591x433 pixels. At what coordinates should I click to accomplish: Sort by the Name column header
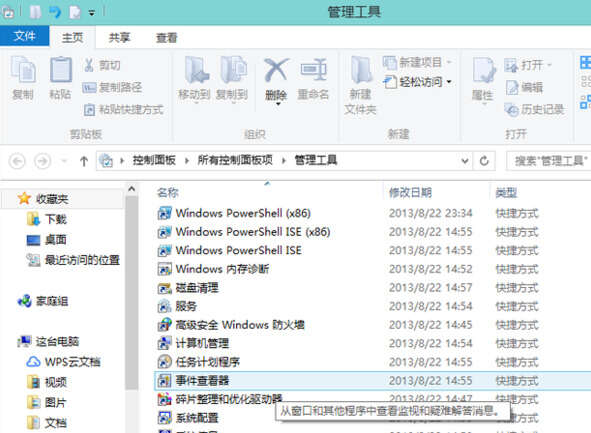[168, 193]
